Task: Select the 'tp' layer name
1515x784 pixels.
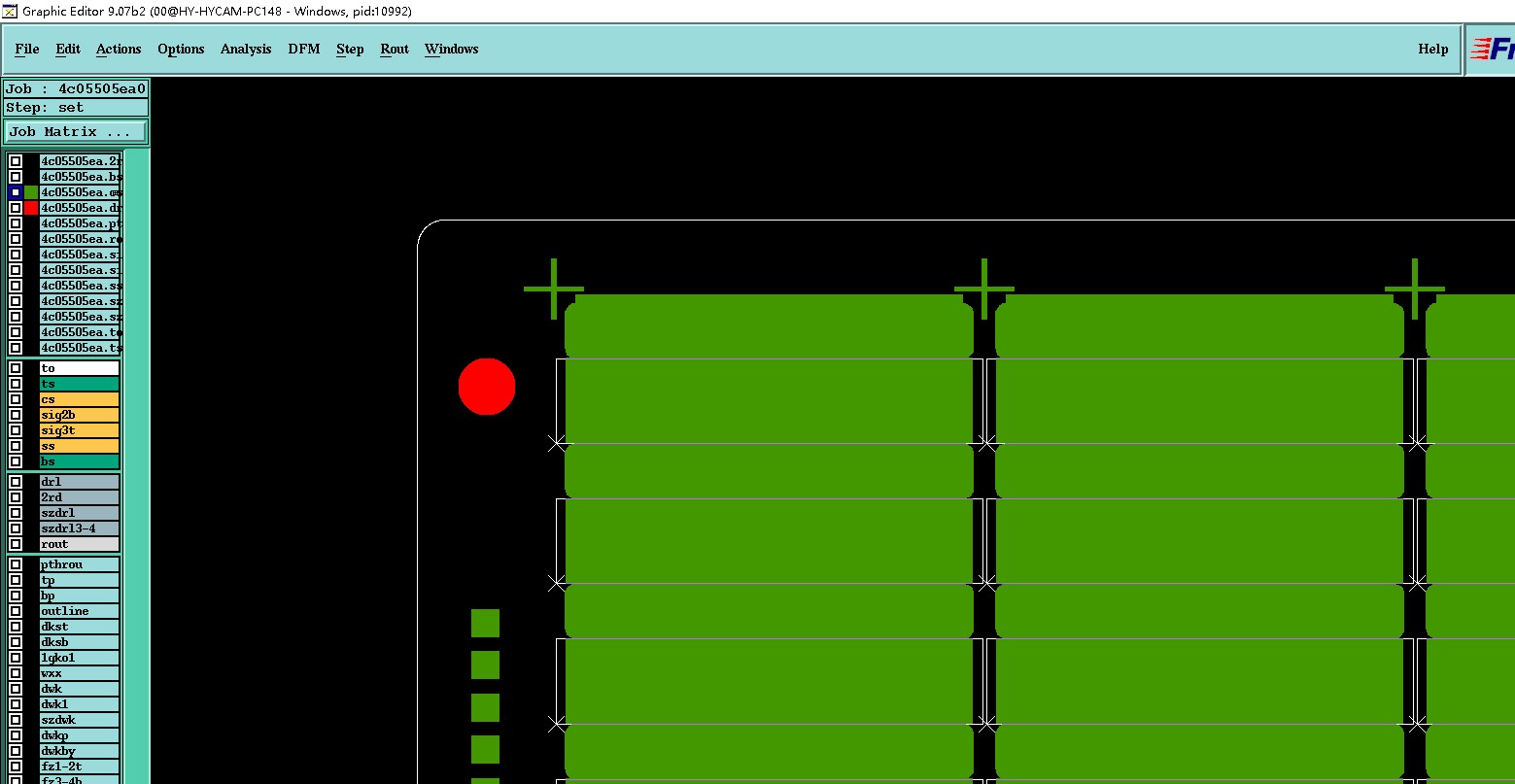Action: pos(80,580)
